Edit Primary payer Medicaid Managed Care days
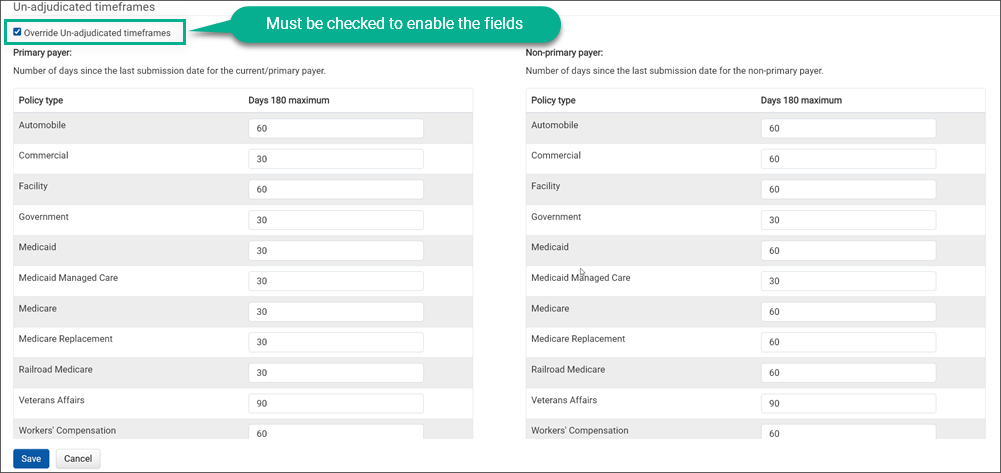Image resolution: width=1001 pixels, height=473 pixels. (336, 281)
